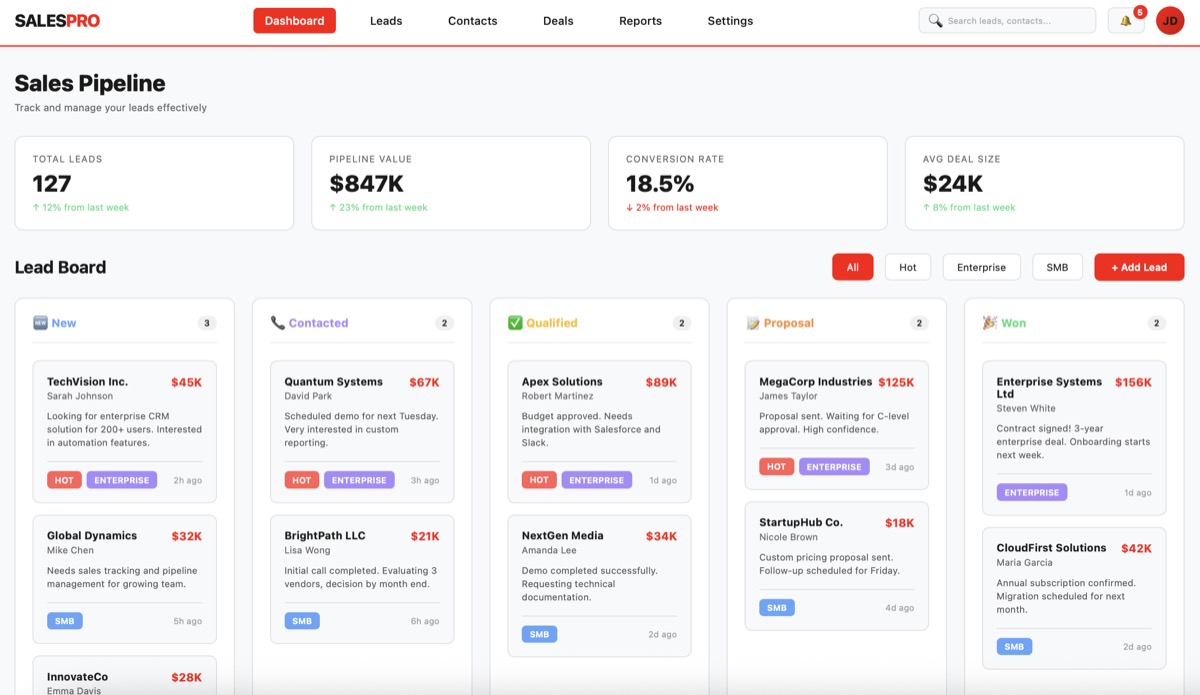Click the + Add Lead button
This screenshot has width=1200, height=695.
(1139, 267)
